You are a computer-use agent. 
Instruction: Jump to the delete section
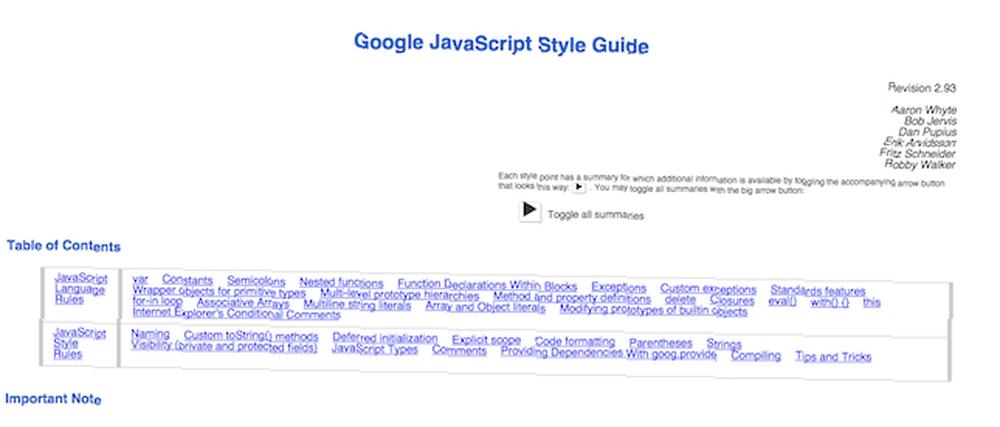680,299
